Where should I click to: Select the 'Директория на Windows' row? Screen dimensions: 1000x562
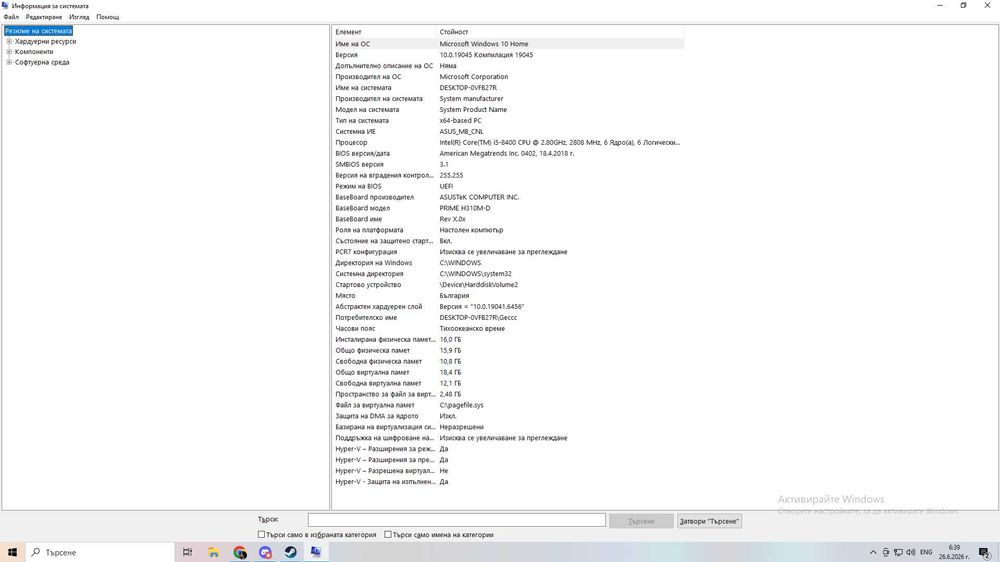508,263
